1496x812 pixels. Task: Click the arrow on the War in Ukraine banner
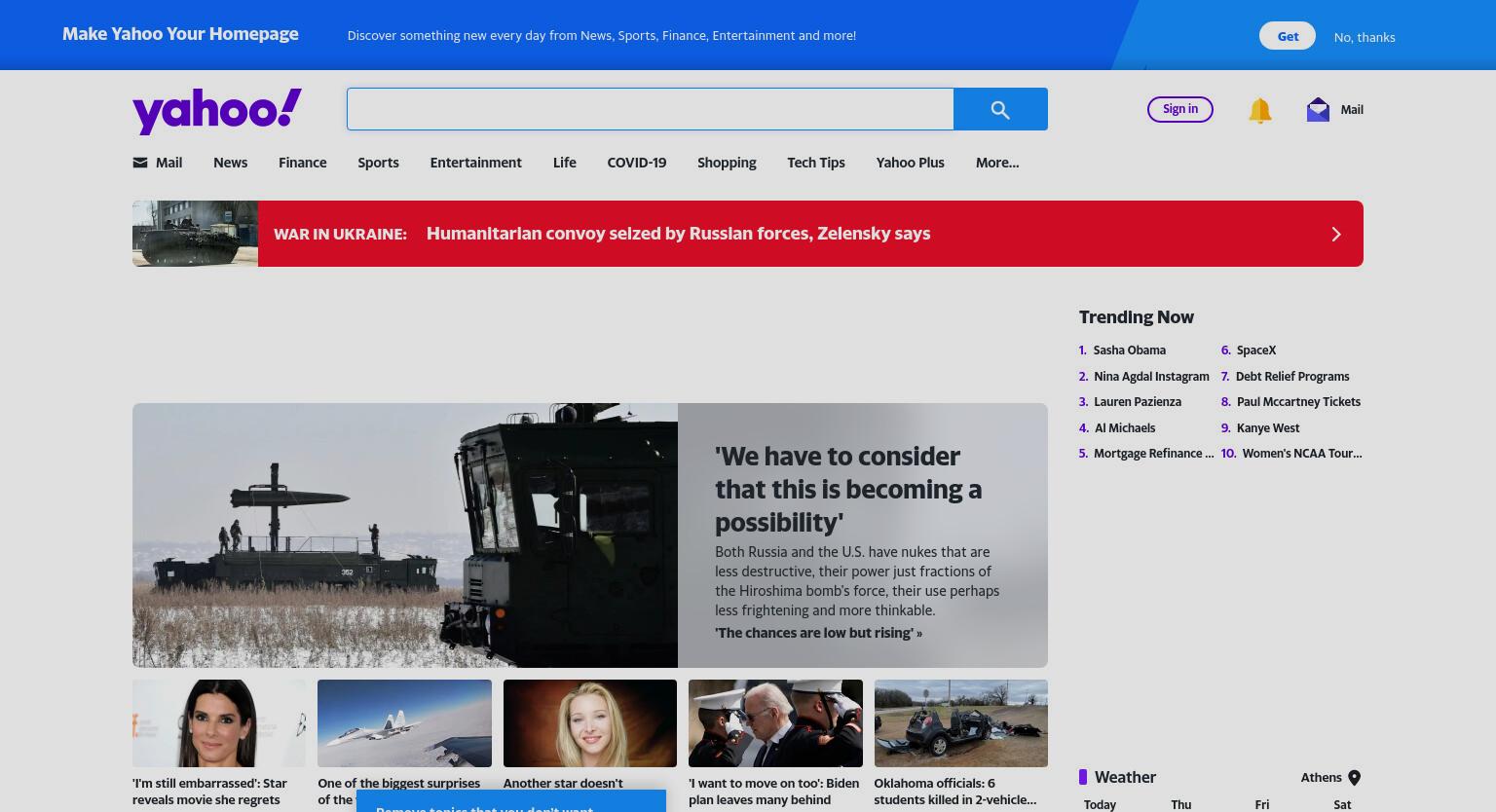pos(1336,234)
